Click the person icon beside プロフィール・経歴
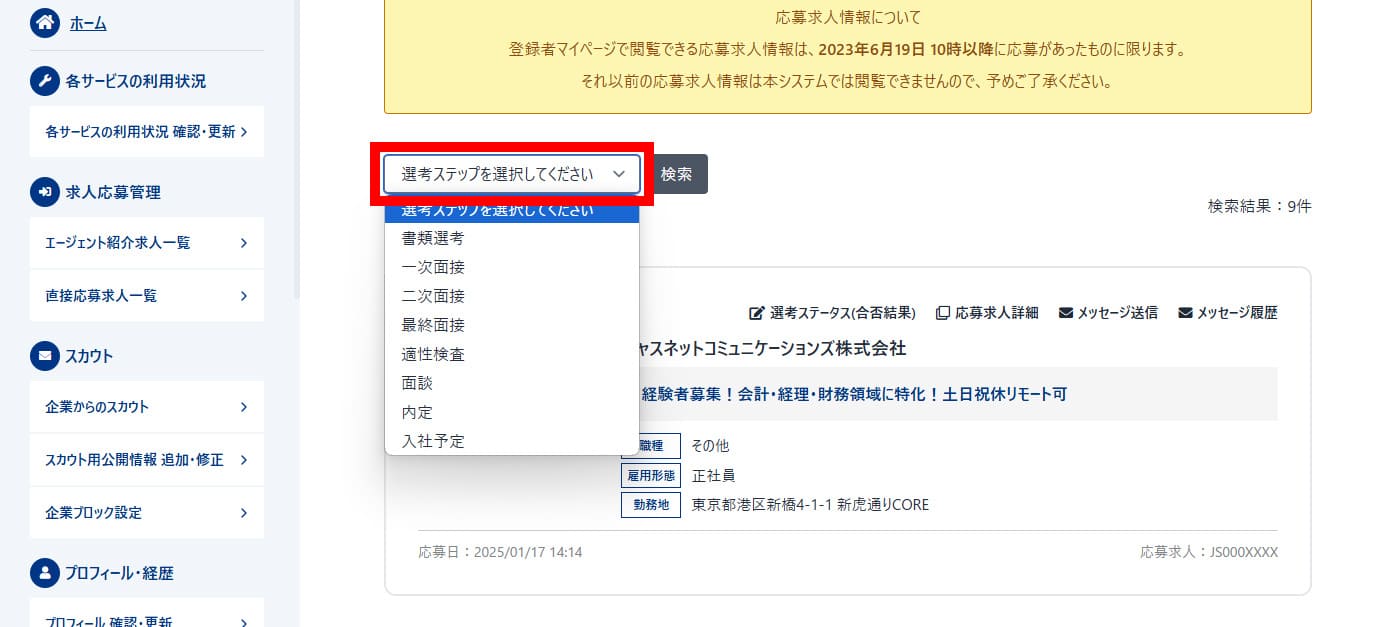 tap(45, 573)
